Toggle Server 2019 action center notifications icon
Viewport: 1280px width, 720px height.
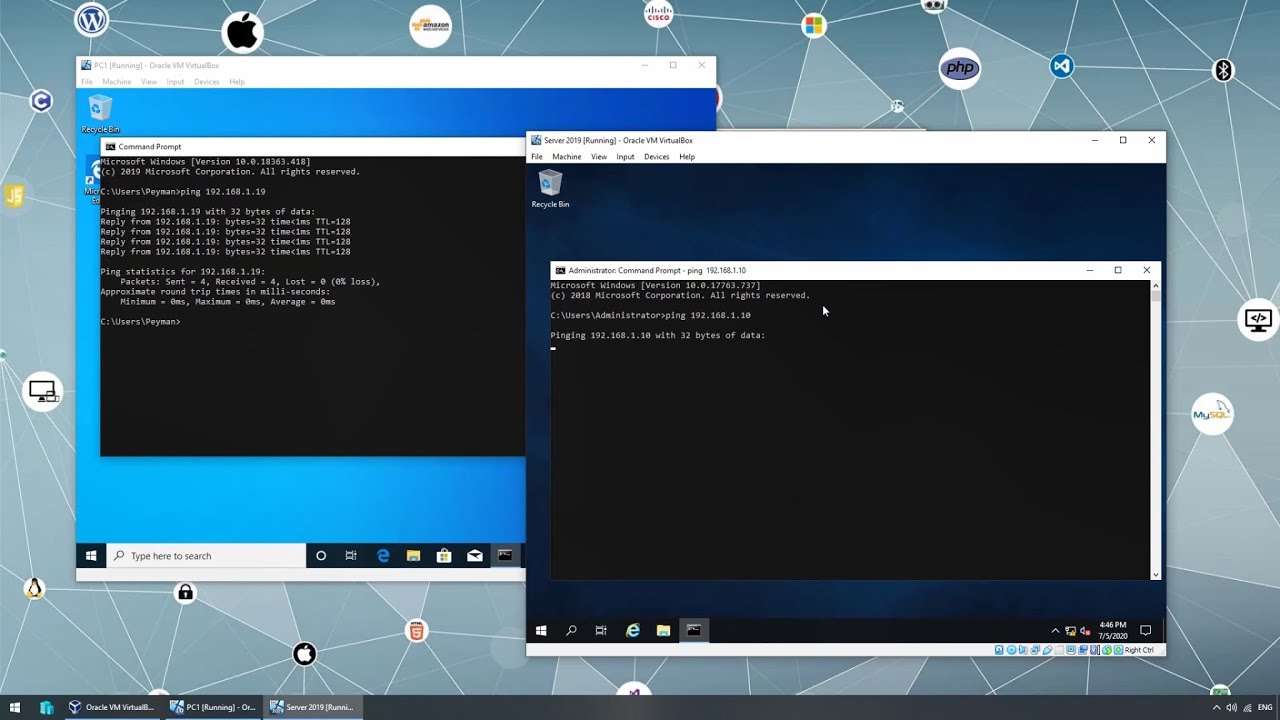[1146, 630]
